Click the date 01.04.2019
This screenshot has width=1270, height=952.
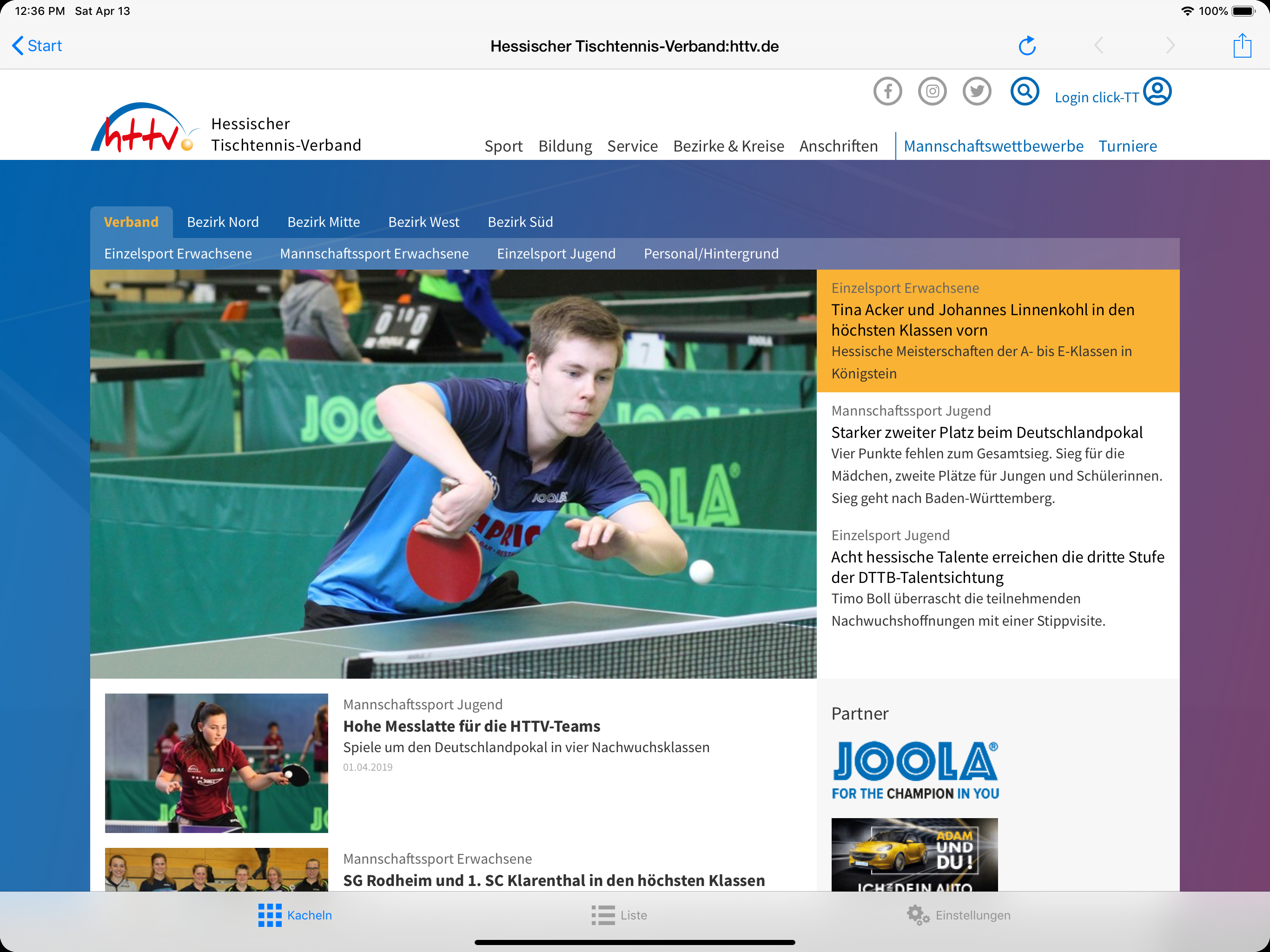click(x=367, y=767)
